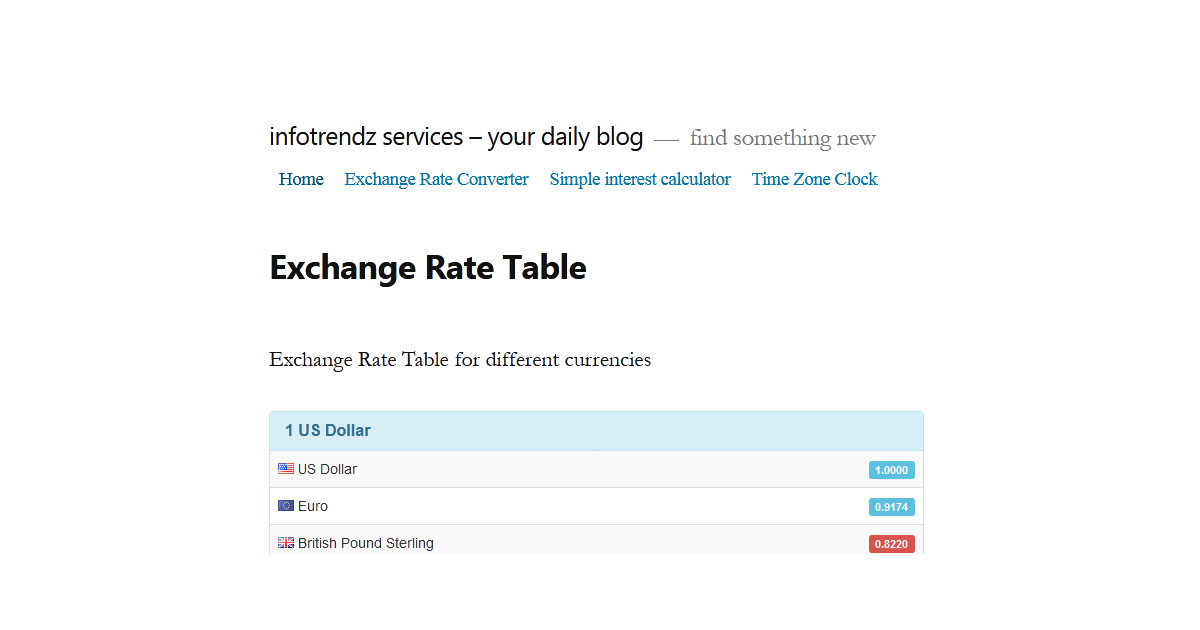Image resolution: width=1200 pixels, height=630 pixels.
Task: Switch to the Exchange Rate Converter page
Action: pos(436,179)
